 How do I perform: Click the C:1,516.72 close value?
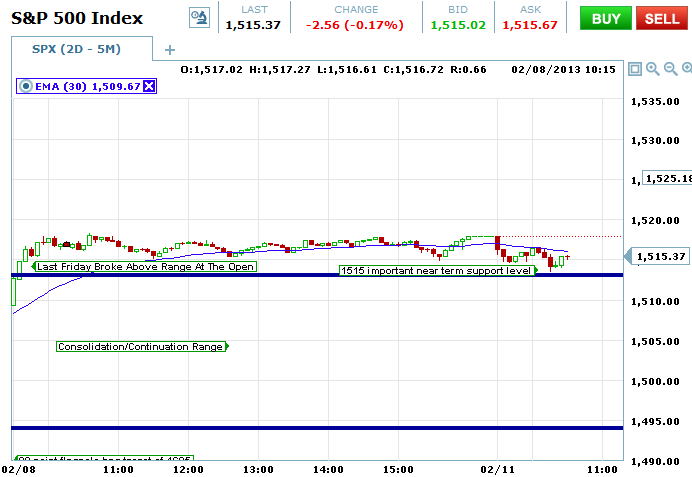pos(414,70)
